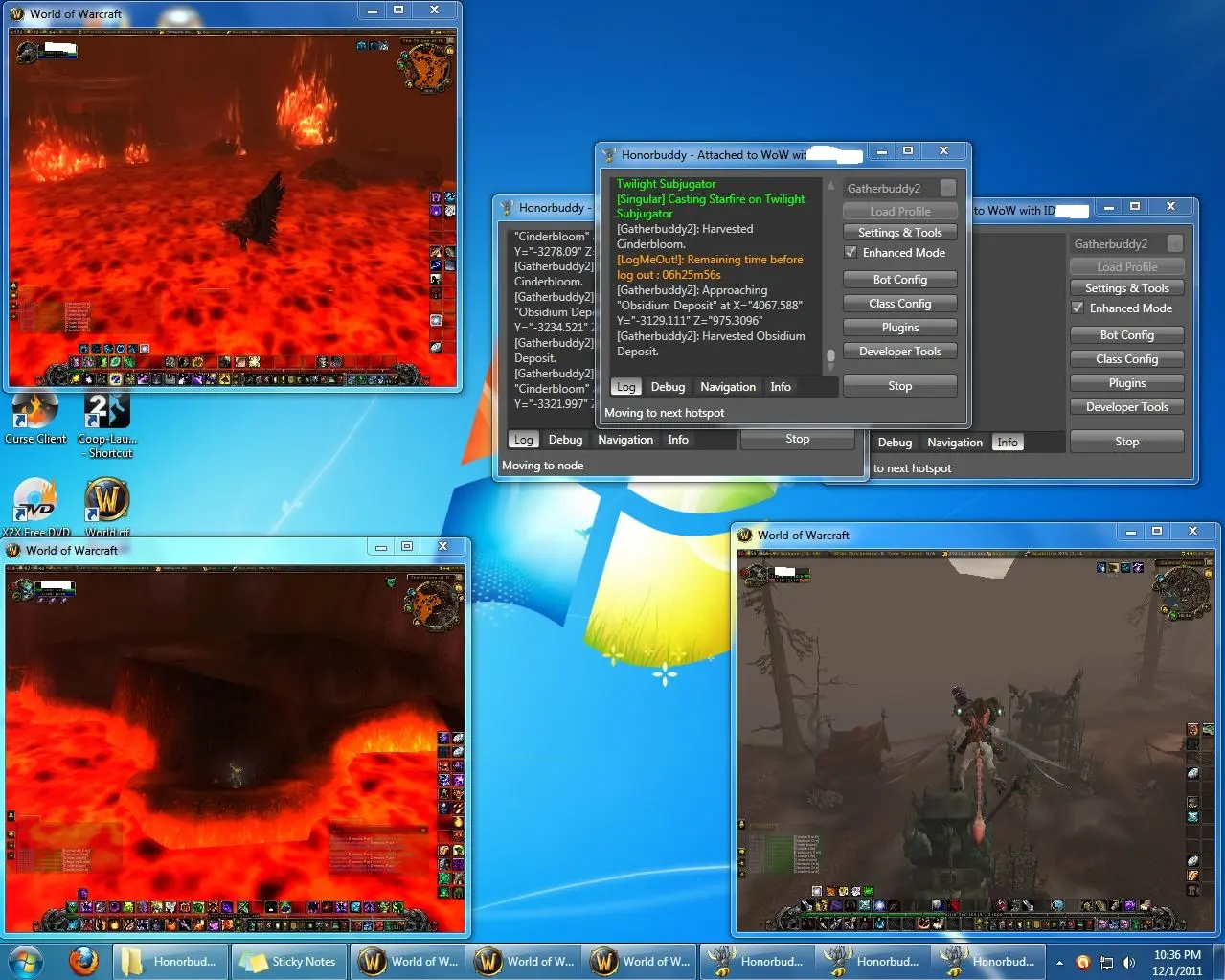Show hidden tray icons arrow
The height and width of the screenshot is (980, 1225).
[1059, 962]
